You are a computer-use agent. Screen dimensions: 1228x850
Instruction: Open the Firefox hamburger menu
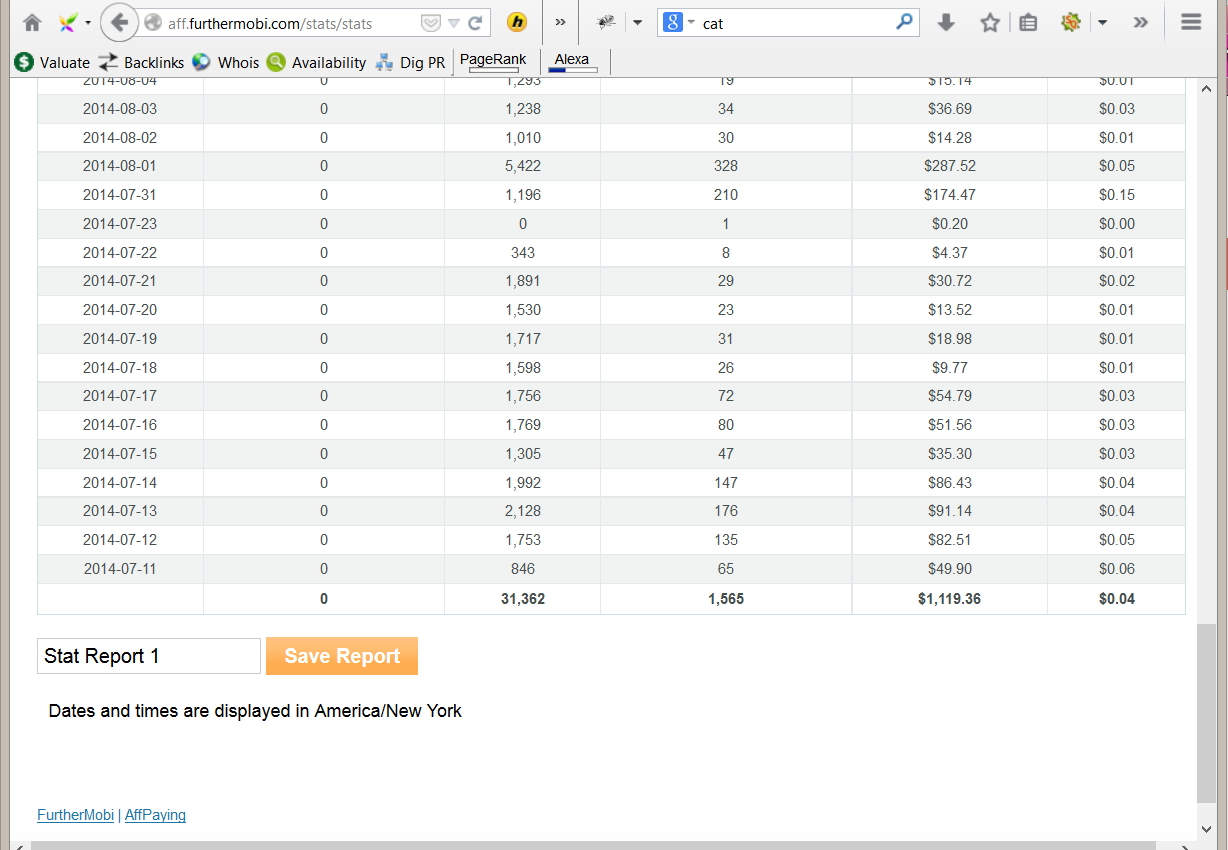coord(1190,23)
